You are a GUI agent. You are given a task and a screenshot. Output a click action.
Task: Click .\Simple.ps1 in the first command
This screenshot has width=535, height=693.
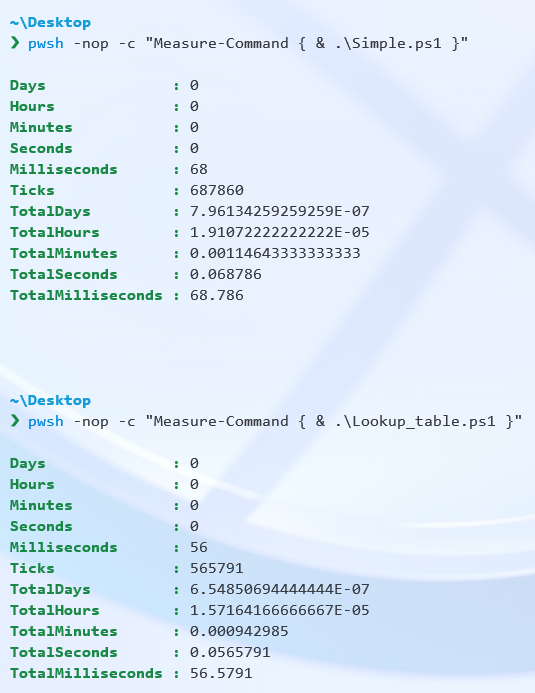click(388, 43)
